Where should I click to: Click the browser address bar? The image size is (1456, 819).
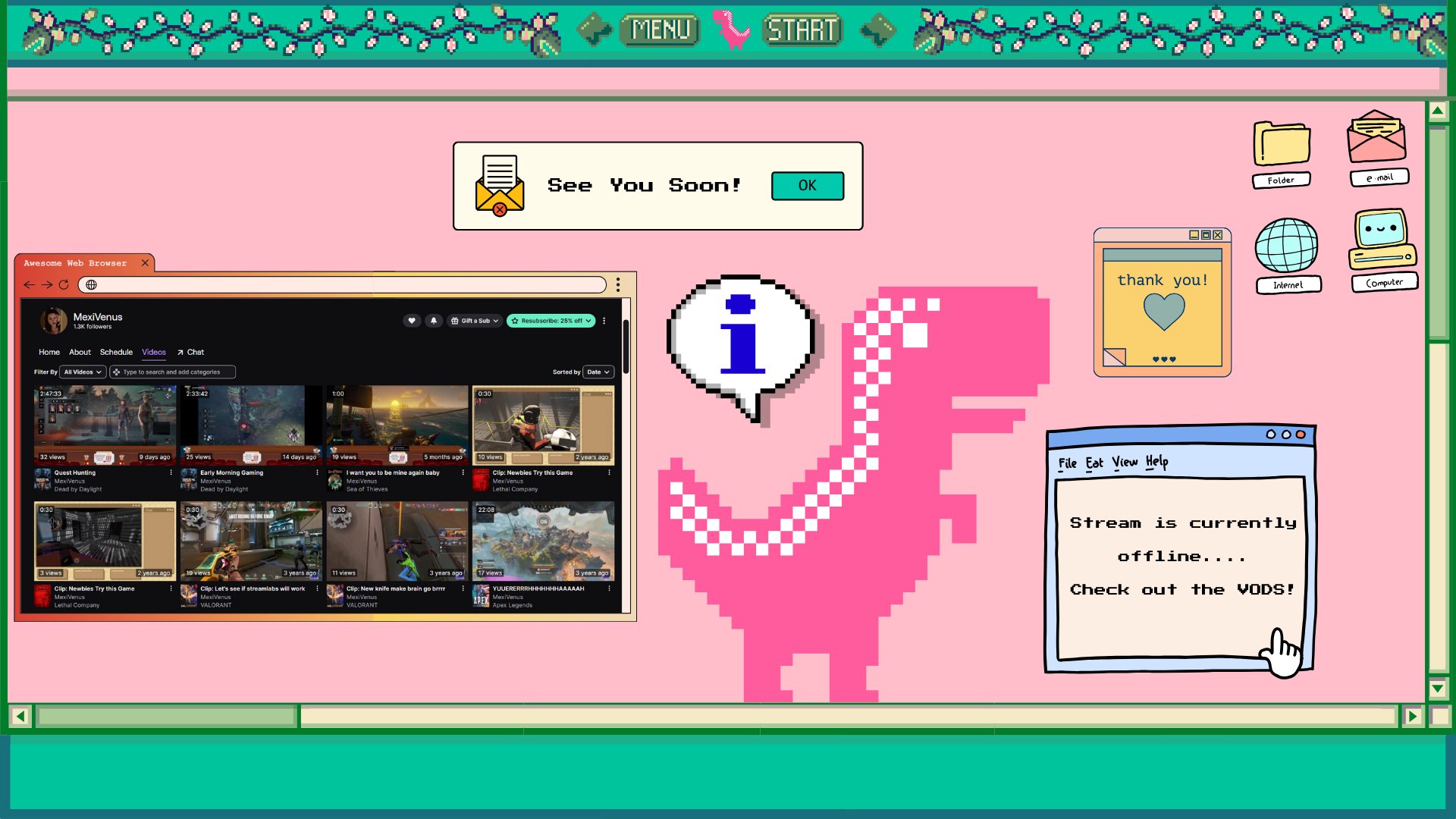pyautogui.click(x=342, y=285)
